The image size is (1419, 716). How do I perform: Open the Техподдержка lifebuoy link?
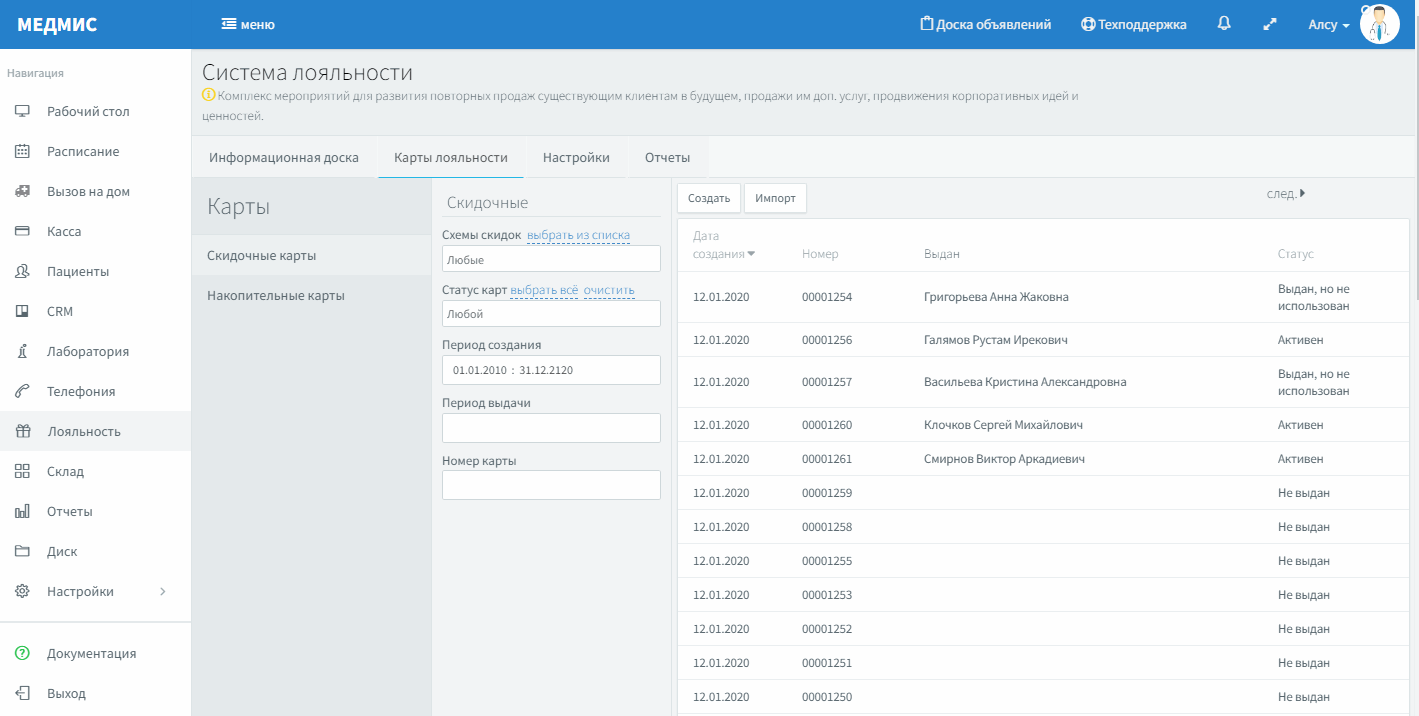tap(1134, 24)
